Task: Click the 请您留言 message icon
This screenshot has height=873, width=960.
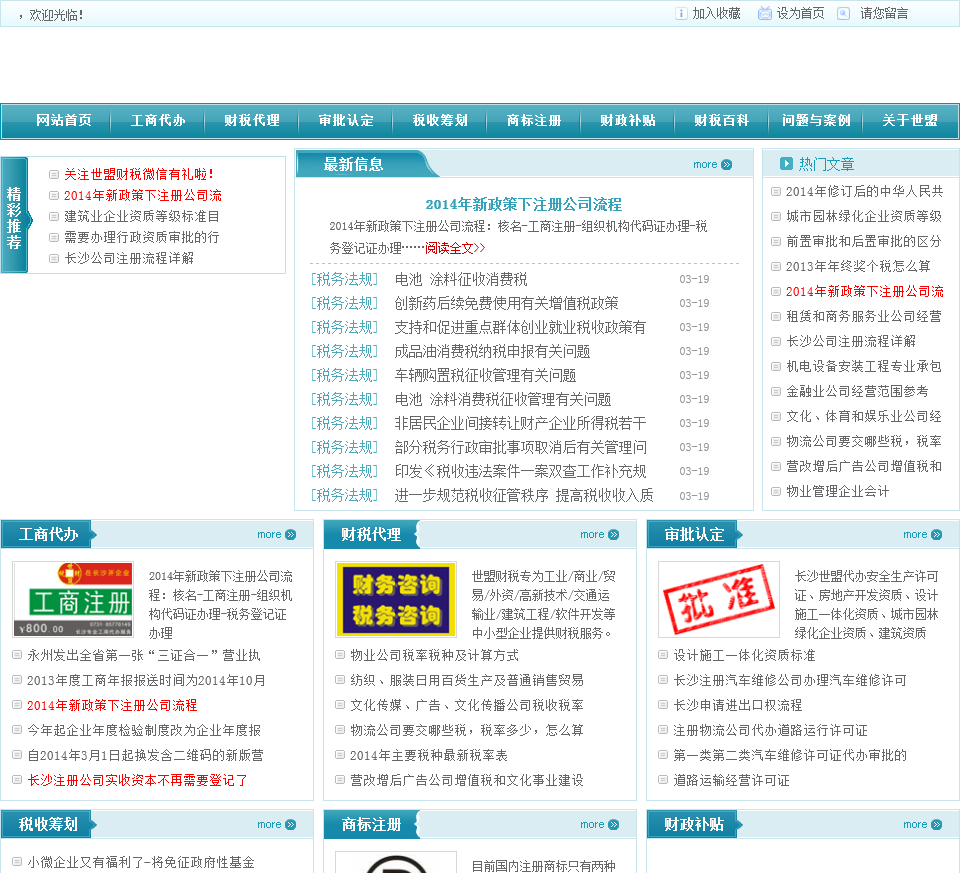Action: click(x=843, y=13)
